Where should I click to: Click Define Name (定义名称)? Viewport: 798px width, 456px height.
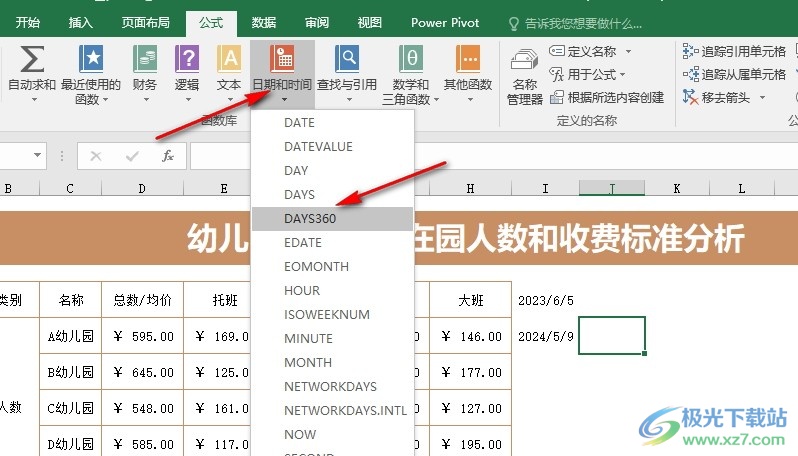click(x=583, y=51)
